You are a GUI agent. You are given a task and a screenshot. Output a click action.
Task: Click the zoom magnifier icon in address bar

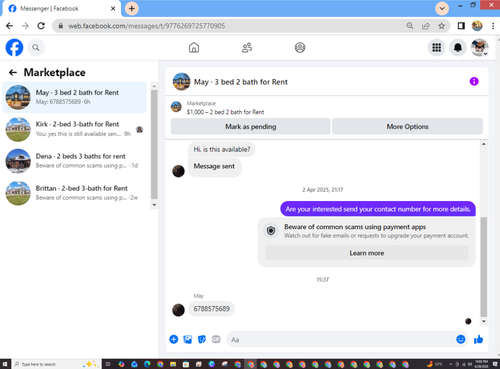(x=410, y=26)
